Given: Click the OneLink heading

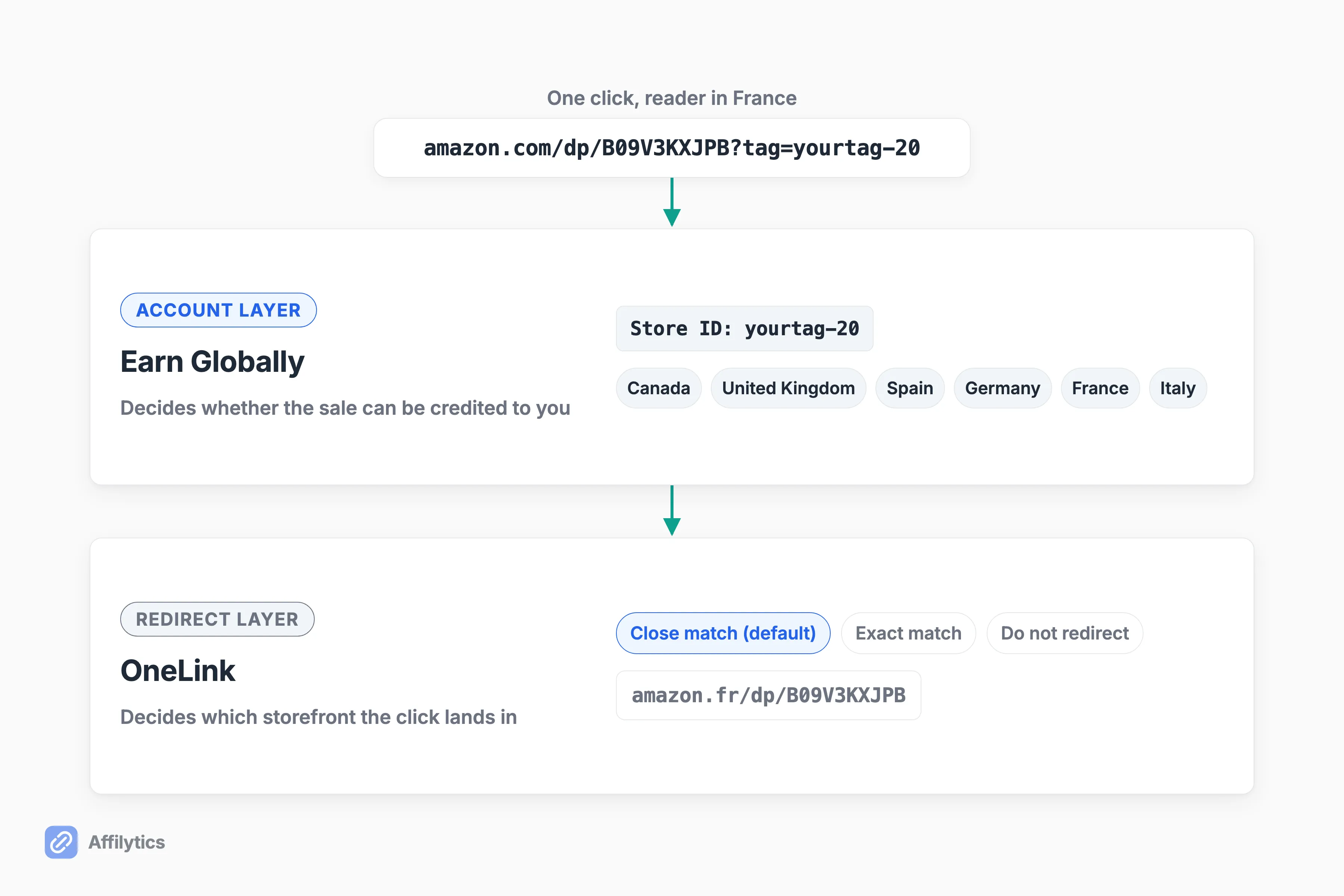Looking at the screenshot, I should pos(178,671).
